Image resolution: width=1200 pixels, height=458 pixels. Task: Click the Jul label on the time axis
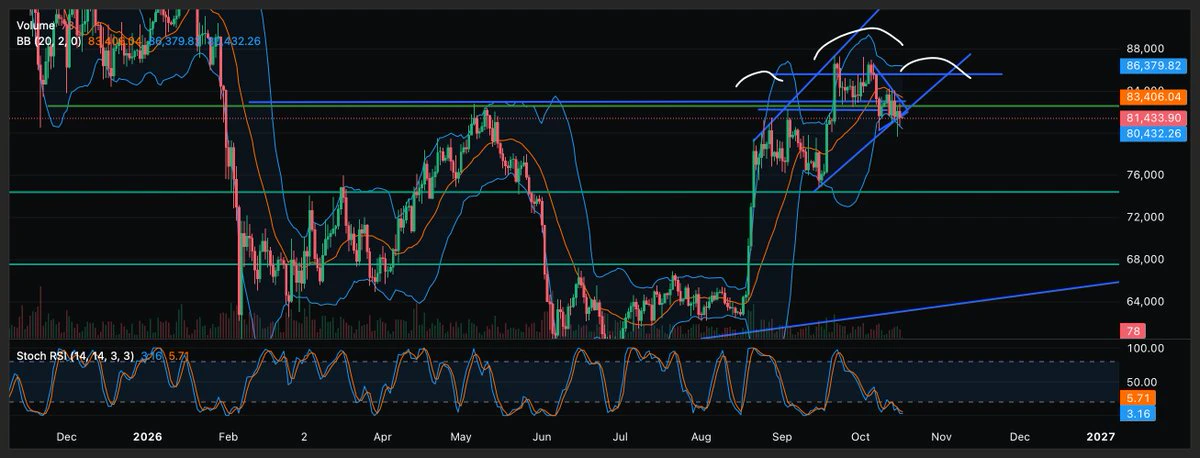click(620, 437)
